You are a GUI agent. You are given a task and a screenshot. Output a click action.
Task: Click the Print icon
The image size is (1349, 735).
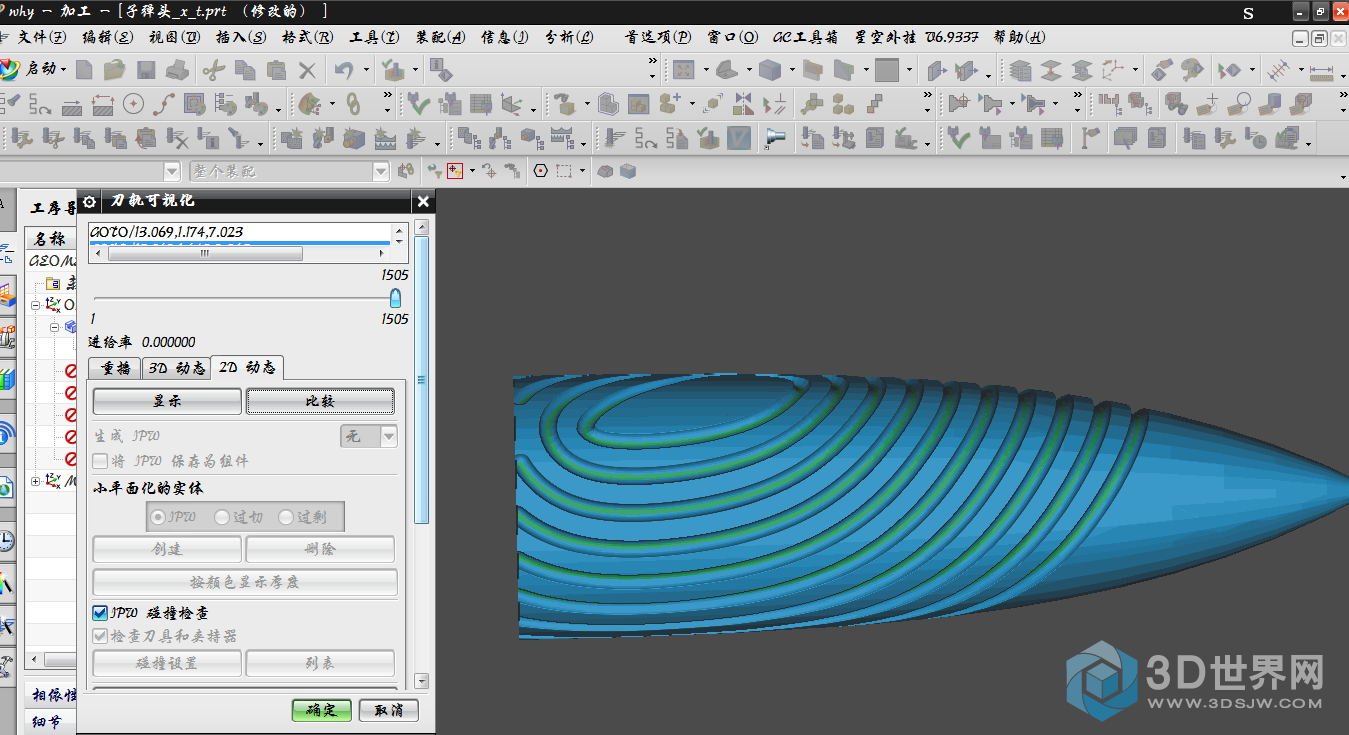pyautogui.click(x=177, y=70)
